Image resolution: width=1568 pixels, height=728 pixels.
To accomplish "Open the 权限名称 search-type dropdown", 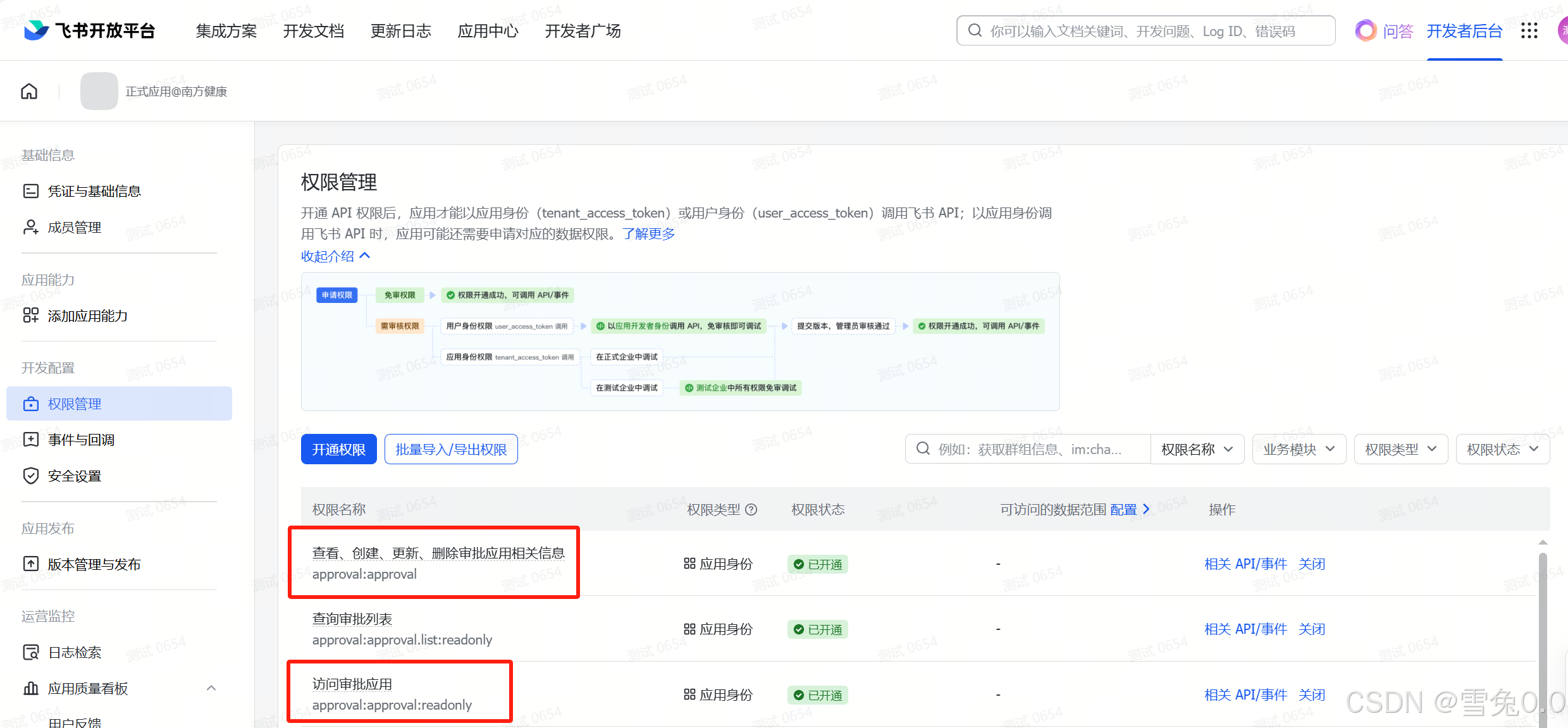I will [x=1197, y=449].
